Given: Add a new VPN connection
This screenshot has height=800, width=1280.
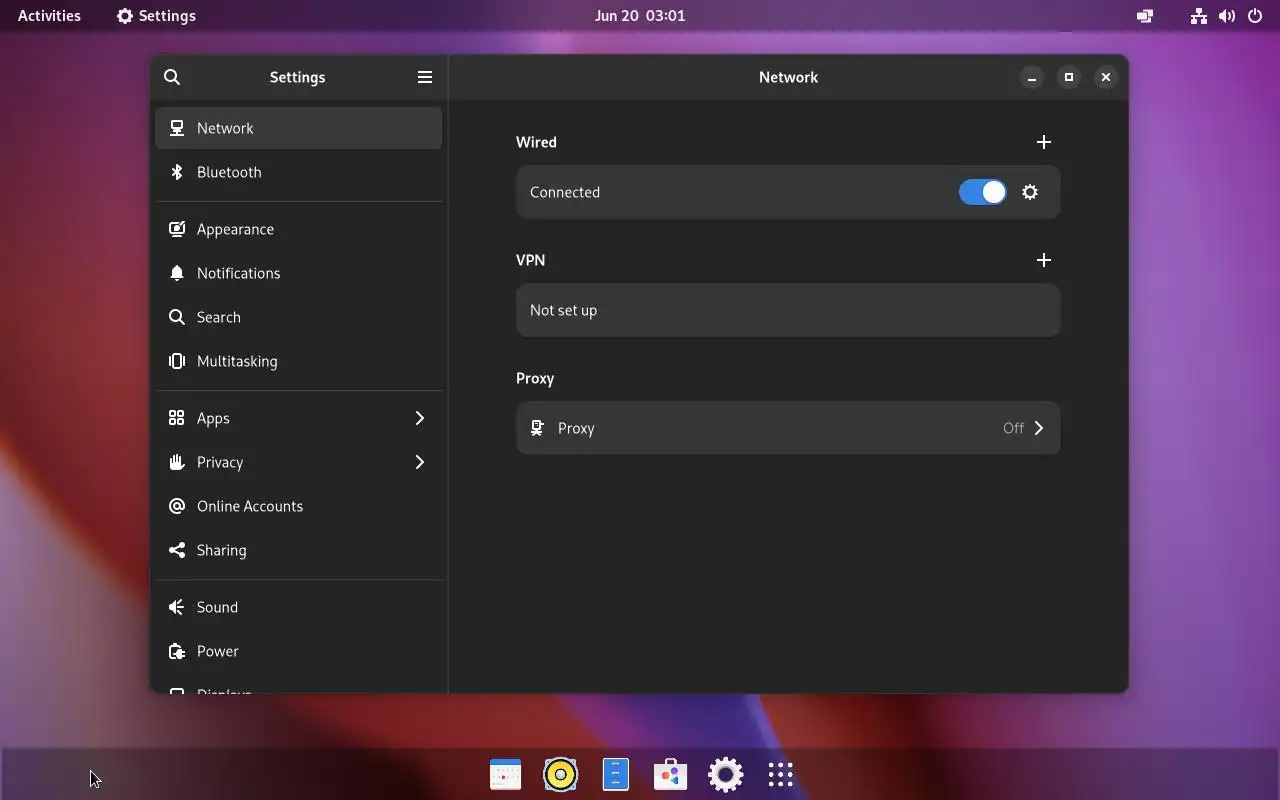Looking at the screenshot, I should point(1044,260).
